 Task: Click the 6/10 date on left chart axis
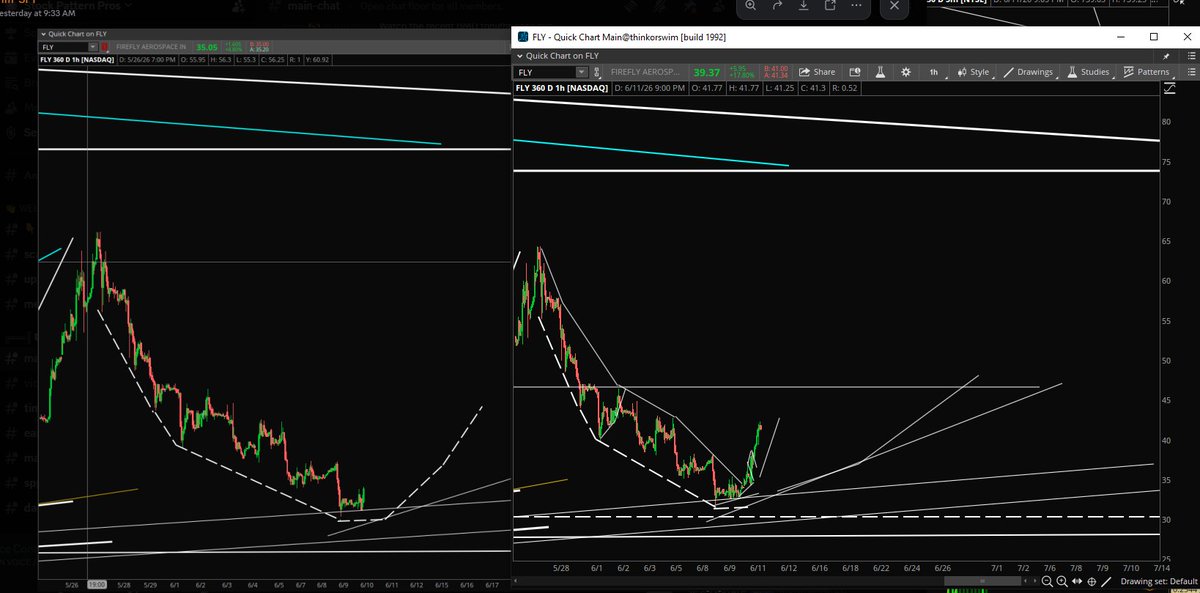tap(367, 583)
